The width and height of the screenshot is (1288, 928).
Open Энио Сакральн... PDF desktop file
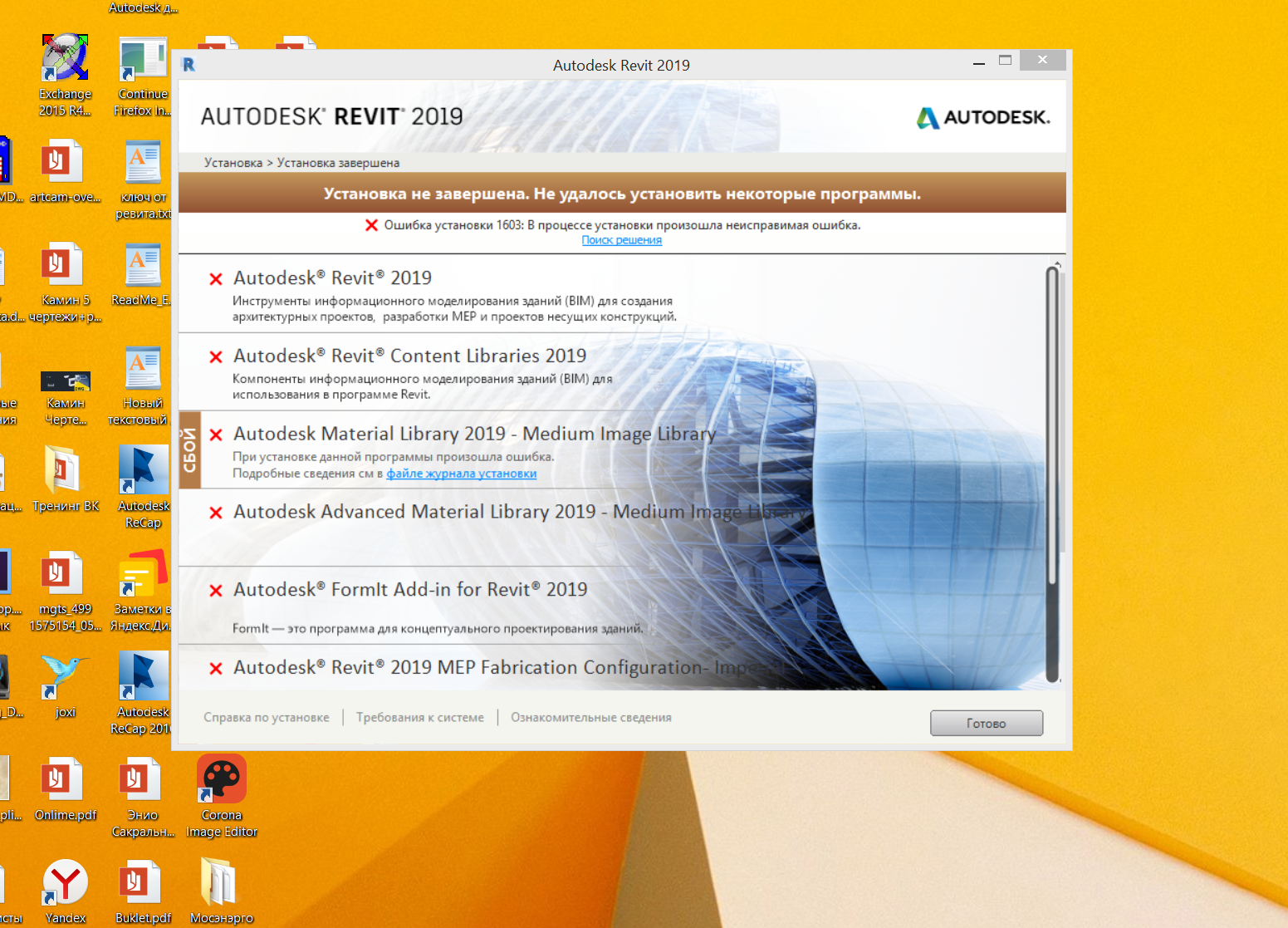point(143,798)
